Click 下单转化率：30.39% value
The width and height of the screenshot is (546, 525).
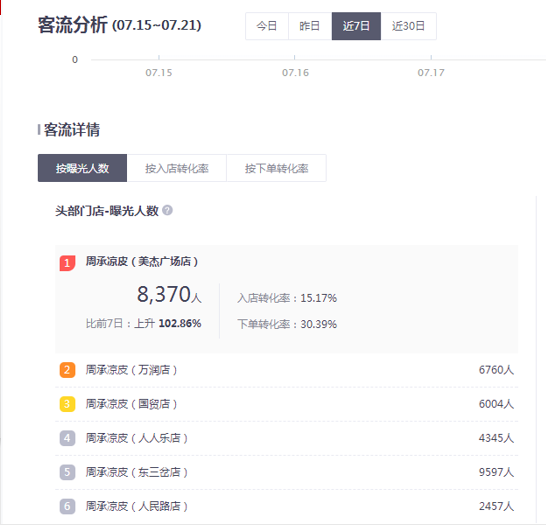click(x=287, y=324)
